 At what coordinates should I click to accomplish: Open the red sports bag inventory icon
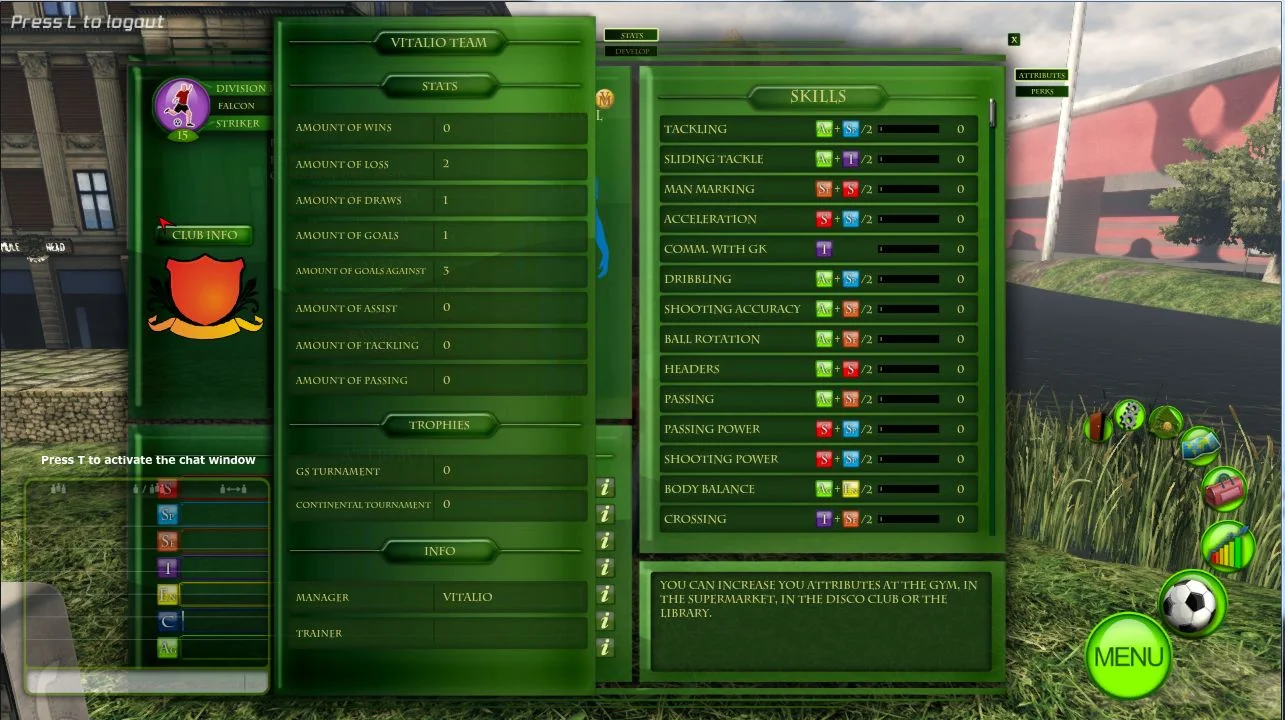[1224, 490]
